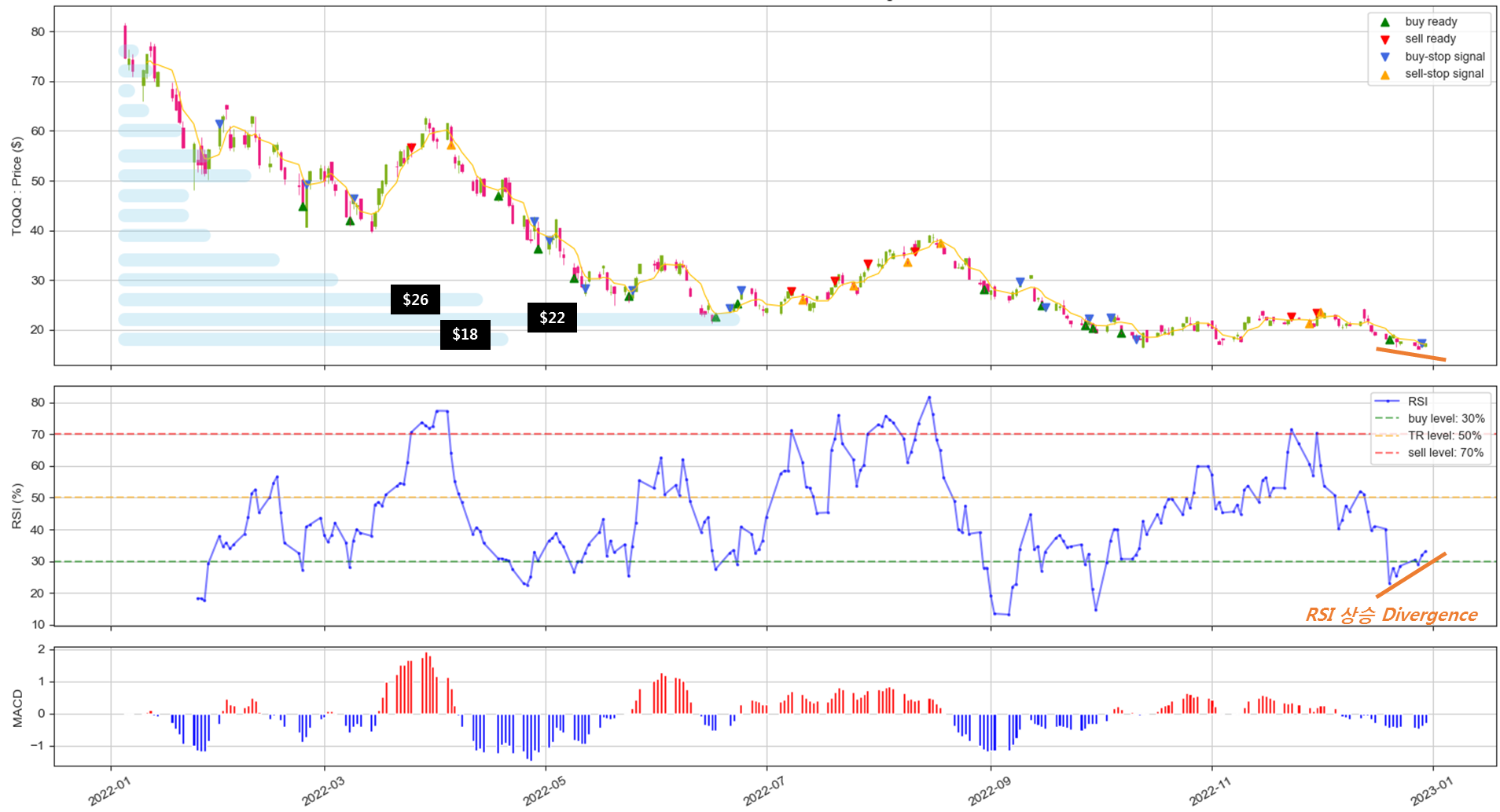Click the 'RSI 상승 Divergence' annotation text

click(x=1392, y=615)
